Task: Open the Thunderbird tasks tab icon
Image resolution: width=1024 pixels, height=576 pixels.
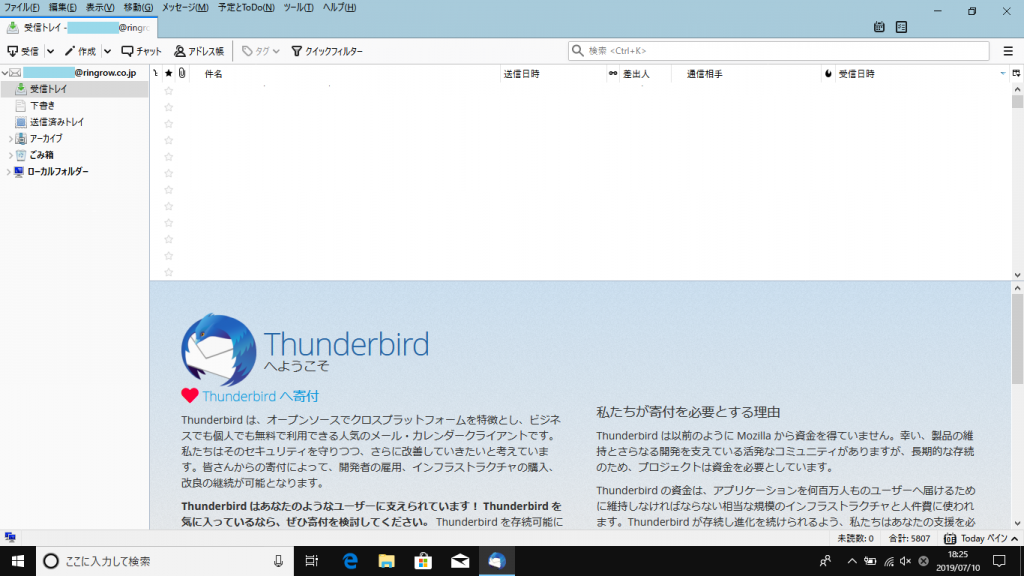Action: click(903, 27)
